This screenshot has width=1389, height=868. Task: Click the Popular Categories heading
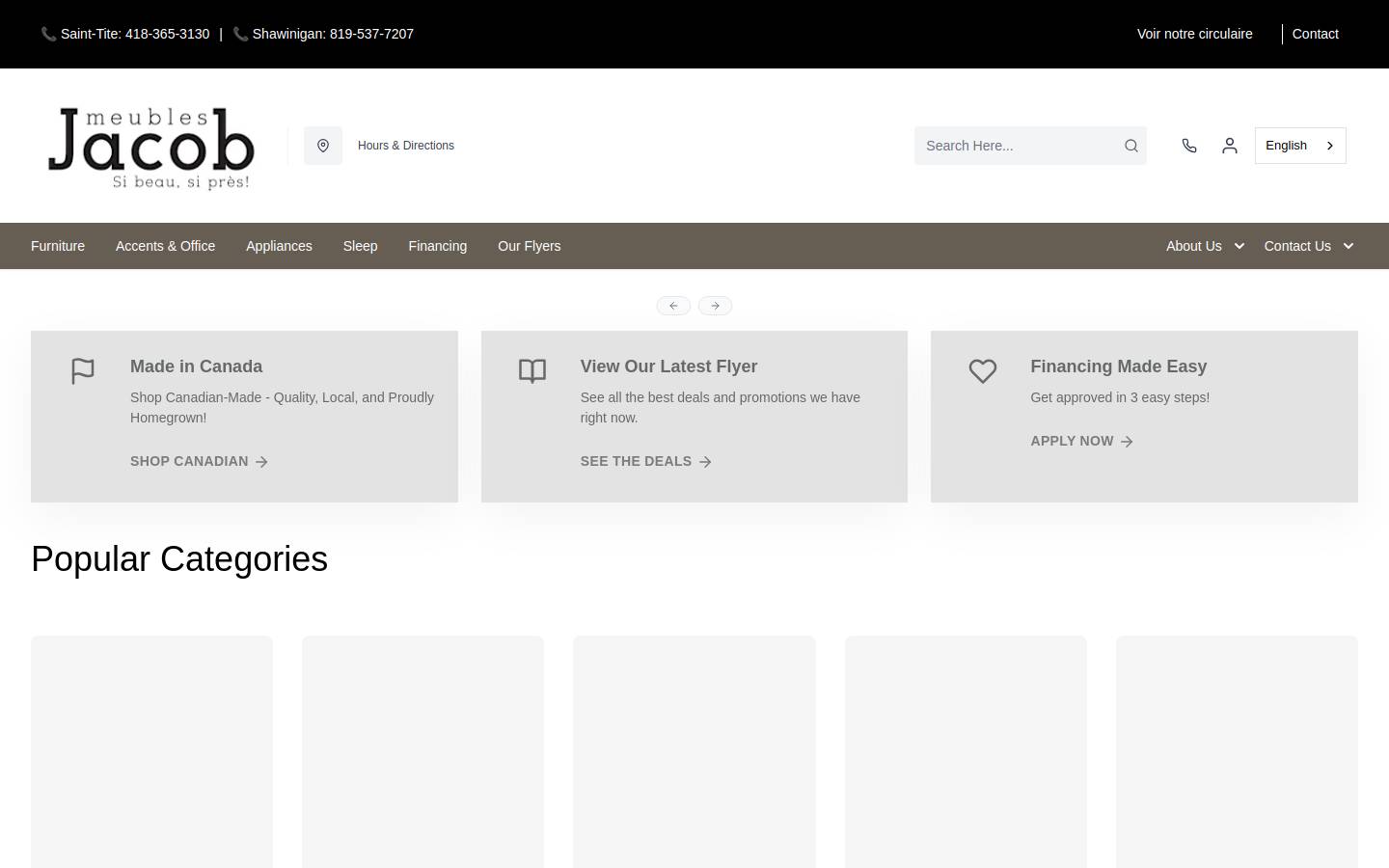coord(179,559)
